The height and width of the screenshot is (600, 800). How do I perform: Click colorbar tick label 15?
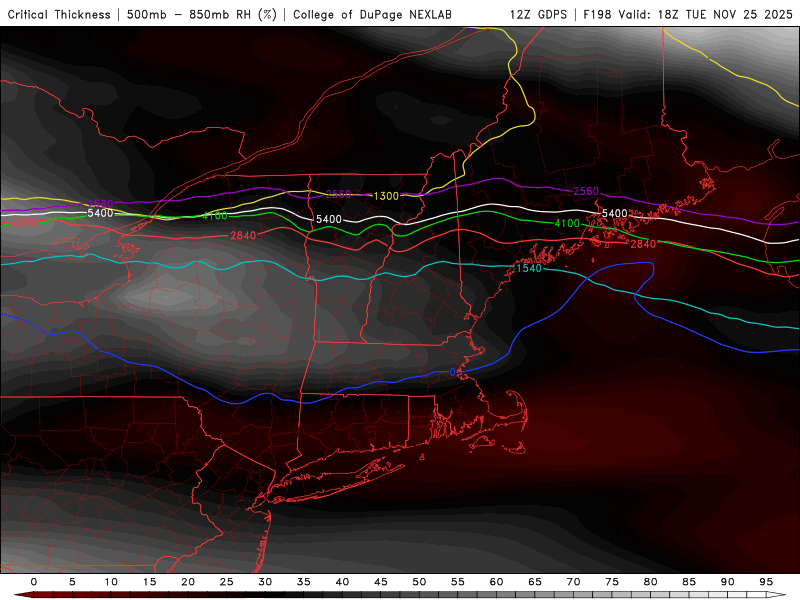pyautogui.click(x=149, y=582)
